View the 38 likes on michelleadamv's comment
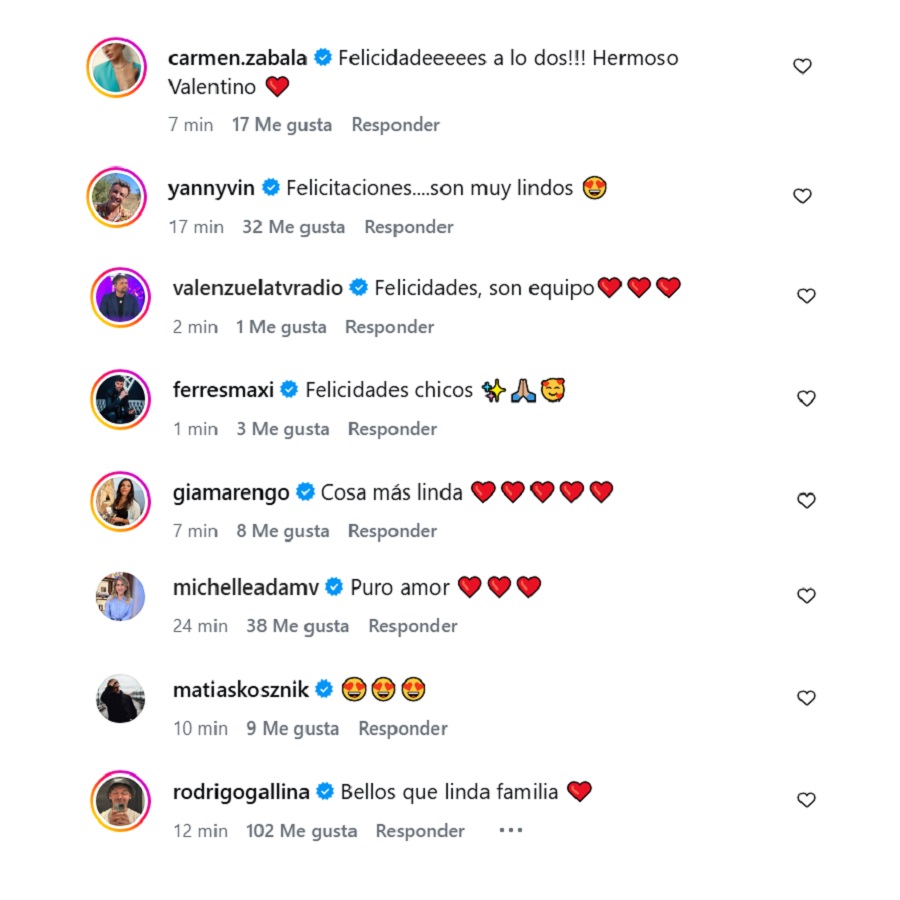Viewport: 900px width, 900px height. click(298, 626)
